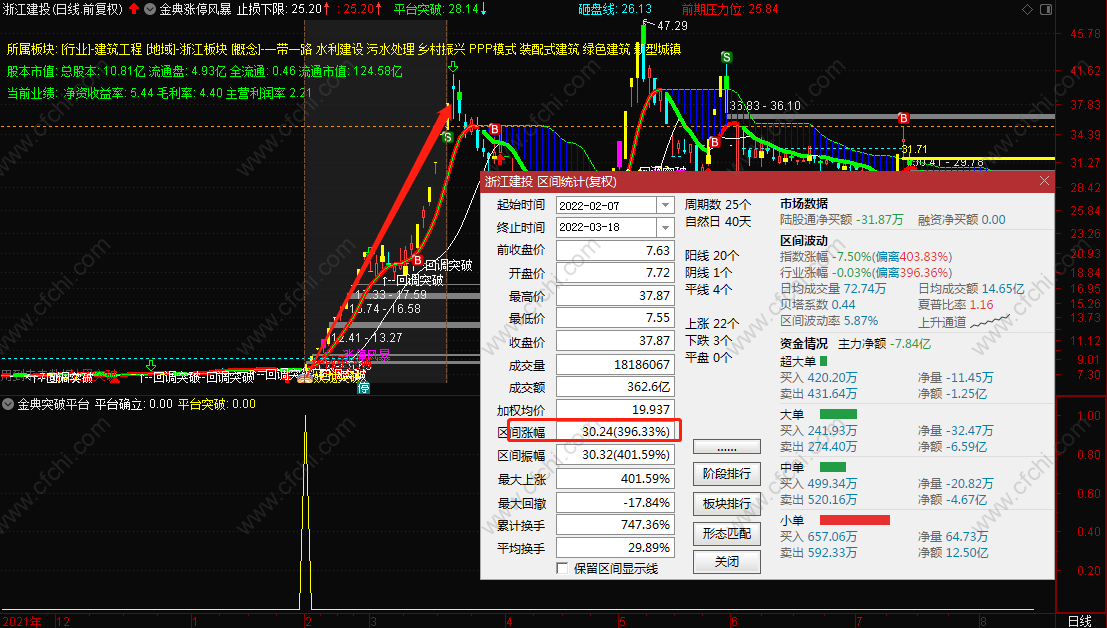The image size is (1107, 628).
Task: Open the 起始时间 date dropdown
Action: click(x=665, y=205)
